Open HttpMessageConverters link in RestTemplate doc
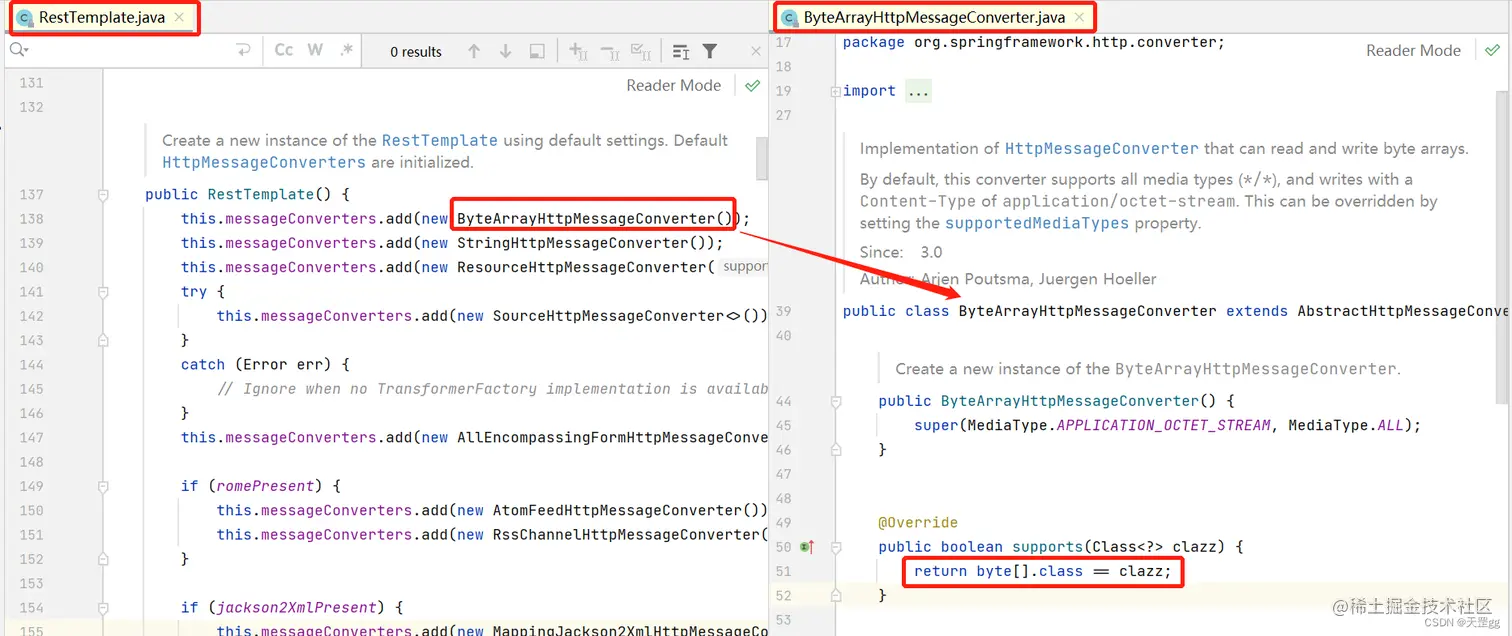 pyautogui.click(x=264, y=162)
